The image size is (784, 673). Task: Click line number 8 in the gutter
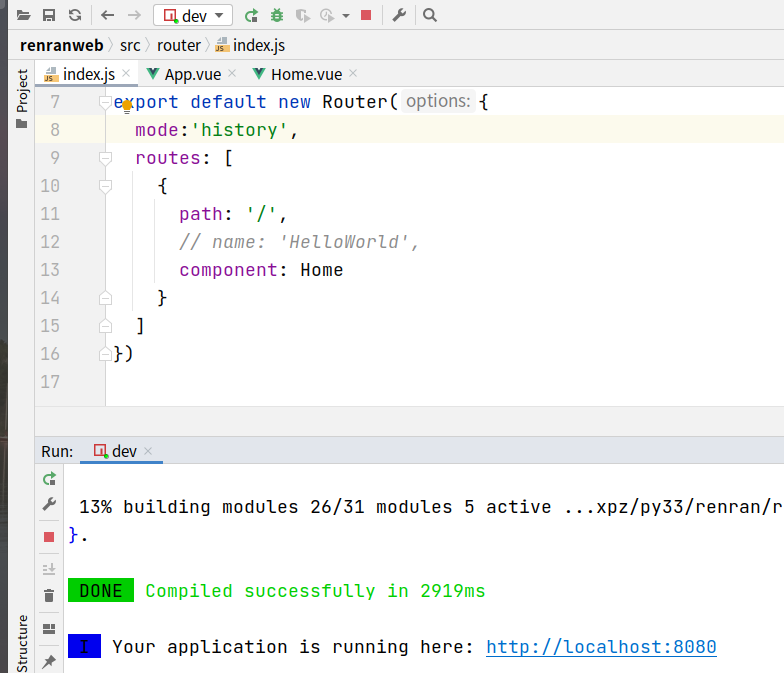[x=55, y=130]
